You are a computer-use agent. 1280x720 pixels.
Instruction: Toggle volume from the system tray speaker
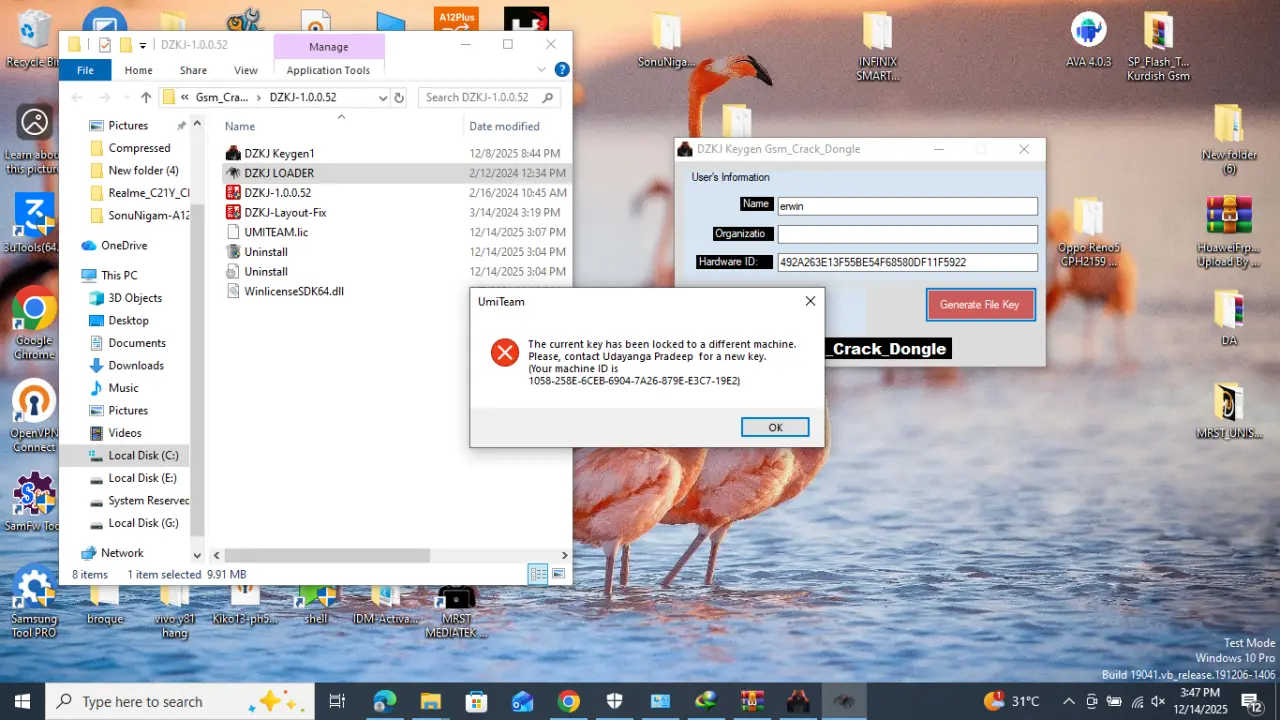[1158, 701]
